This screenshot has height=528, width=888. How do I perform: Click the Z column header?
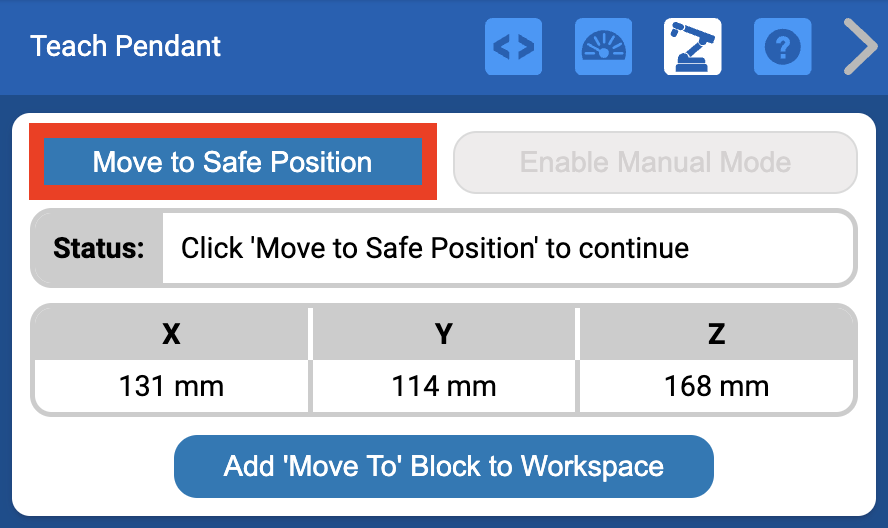point(716,334)
